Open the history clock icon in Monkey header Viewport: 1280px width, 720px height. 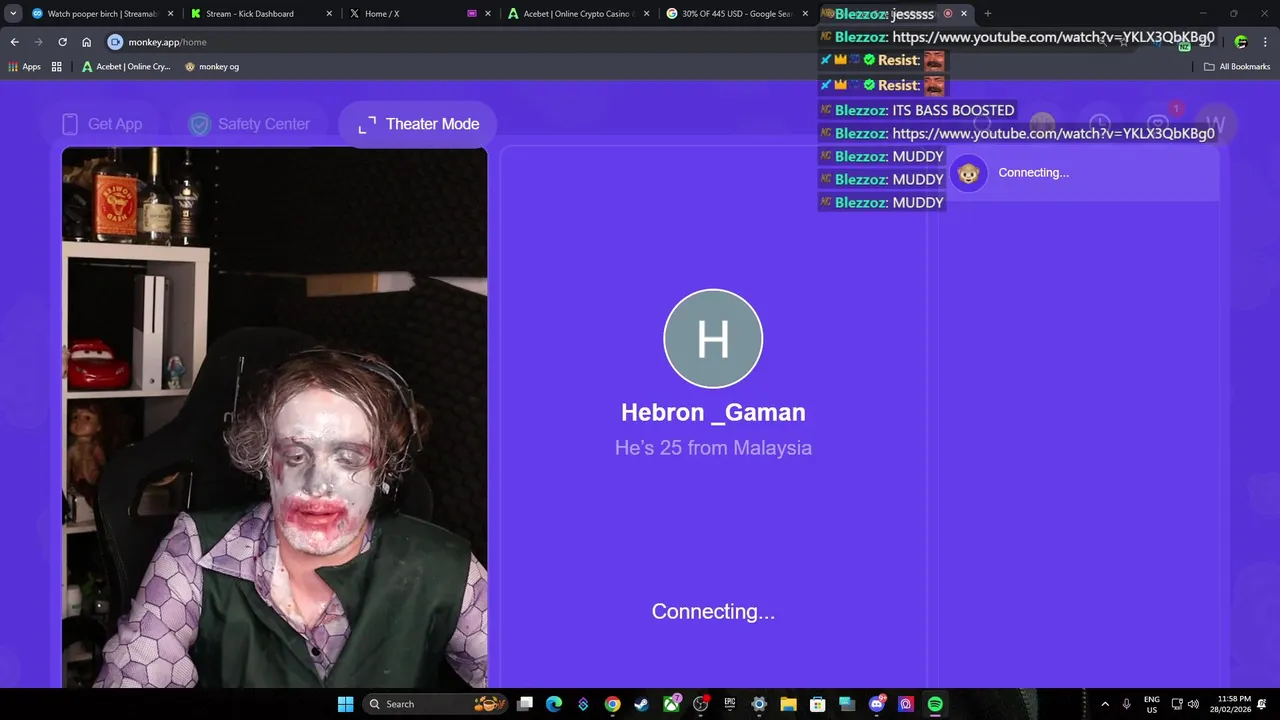[x=1100, y=124]
